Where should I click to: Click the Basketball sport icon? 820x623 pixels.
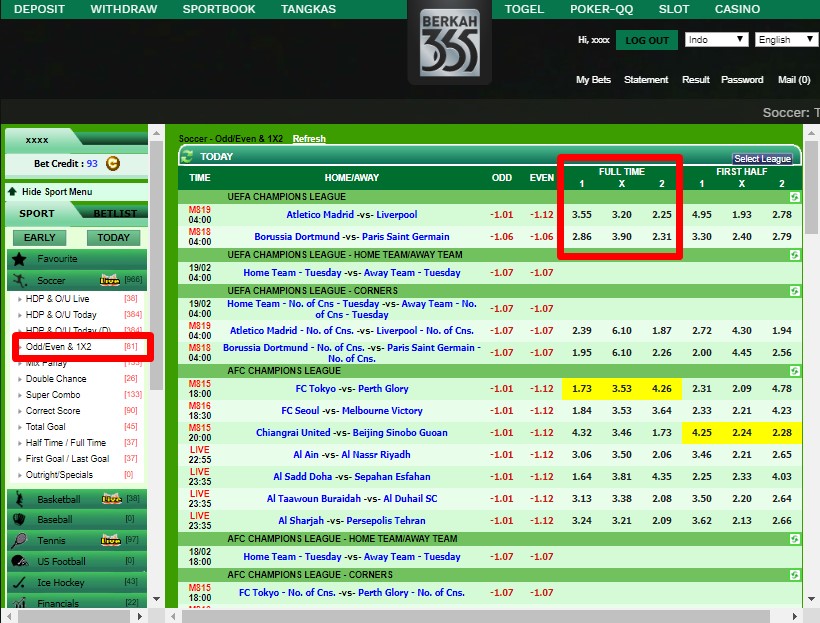[20, 499]
